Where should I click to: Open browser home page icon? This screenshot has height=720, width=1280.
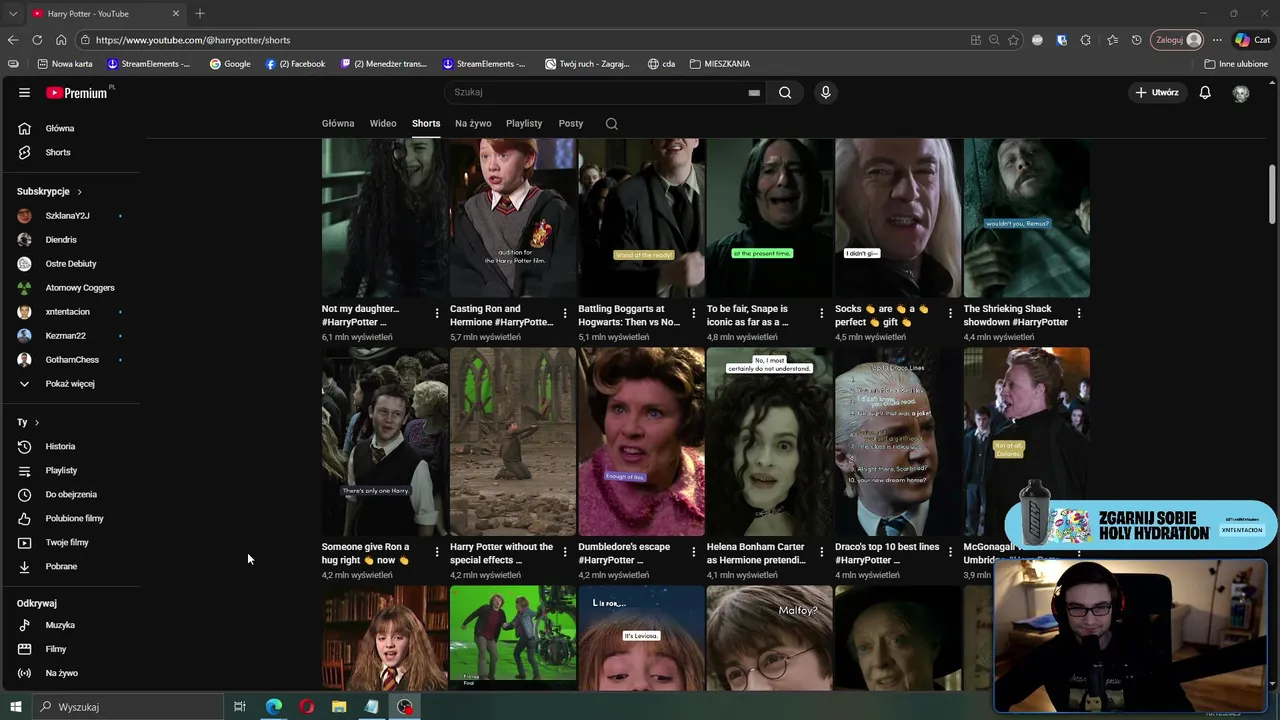61,40
